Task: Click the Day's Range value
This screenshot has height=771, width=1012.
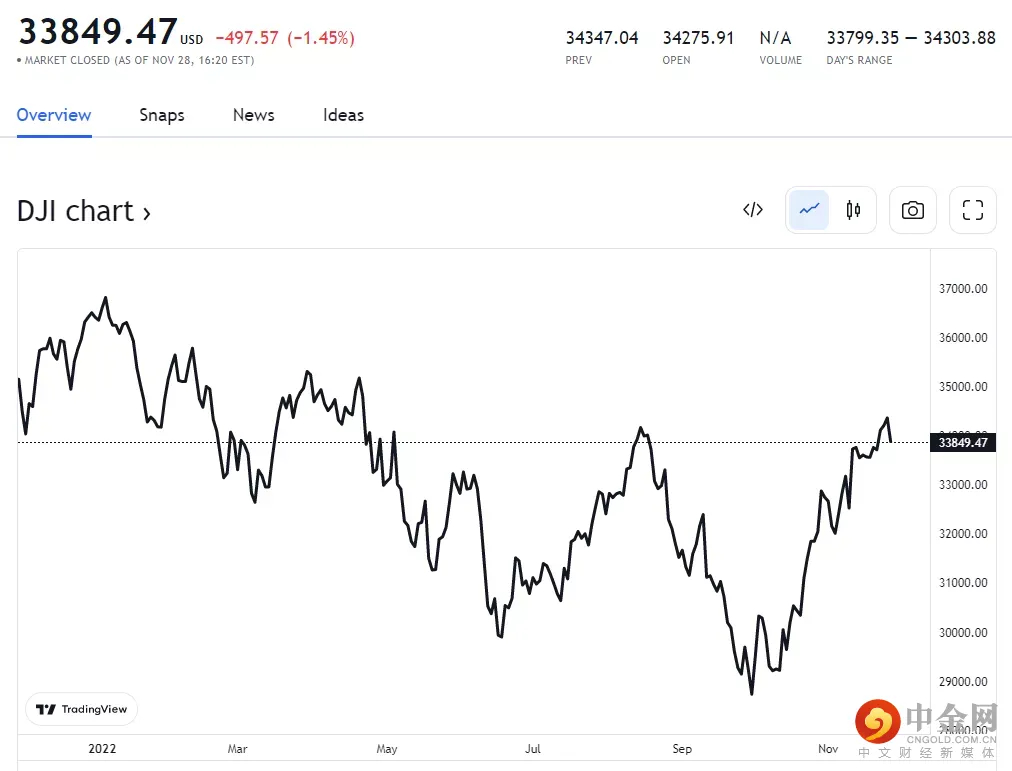Action: [911, 38]
